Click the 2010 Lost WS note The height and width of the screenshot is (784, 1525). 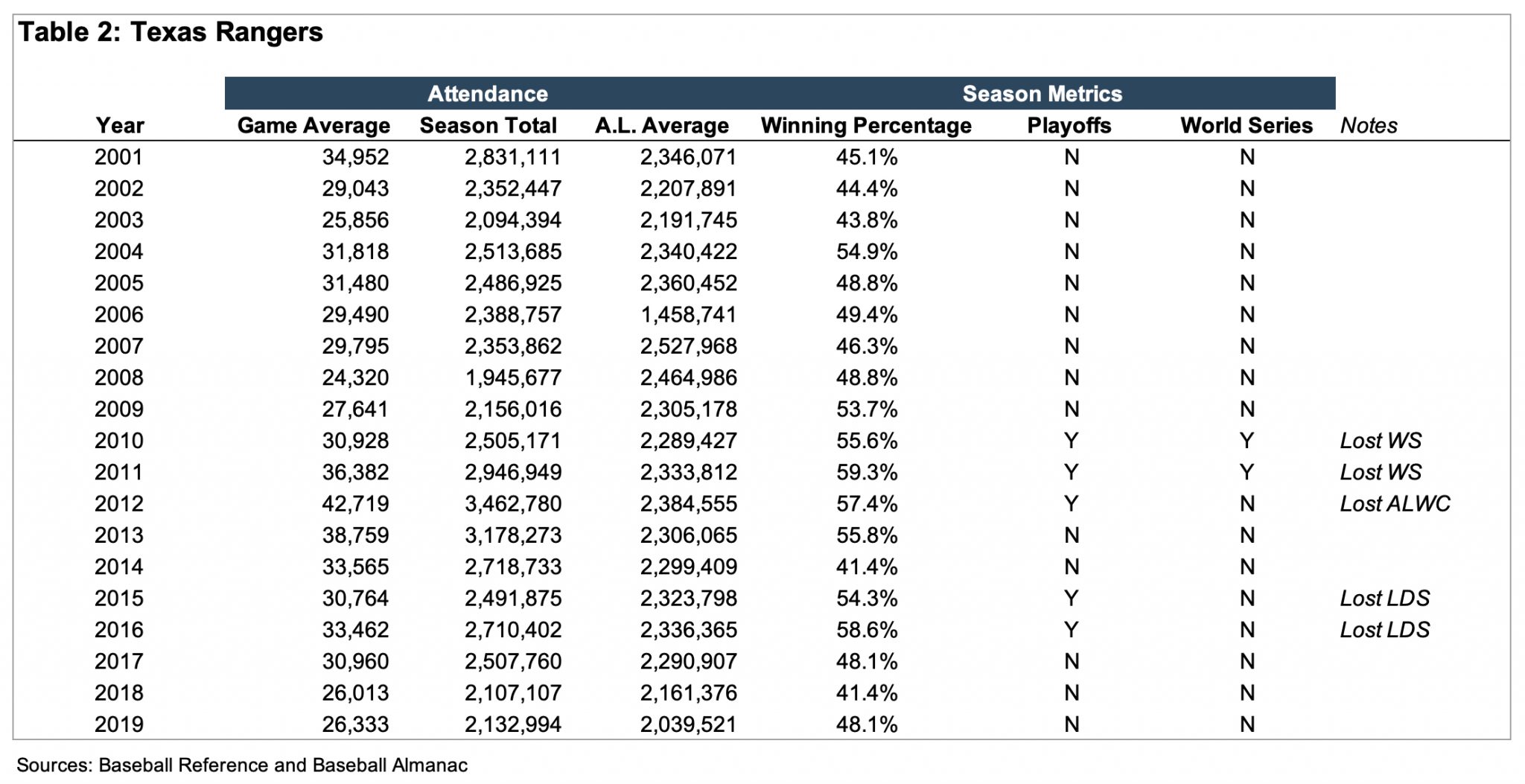(x=1381, y=441)
